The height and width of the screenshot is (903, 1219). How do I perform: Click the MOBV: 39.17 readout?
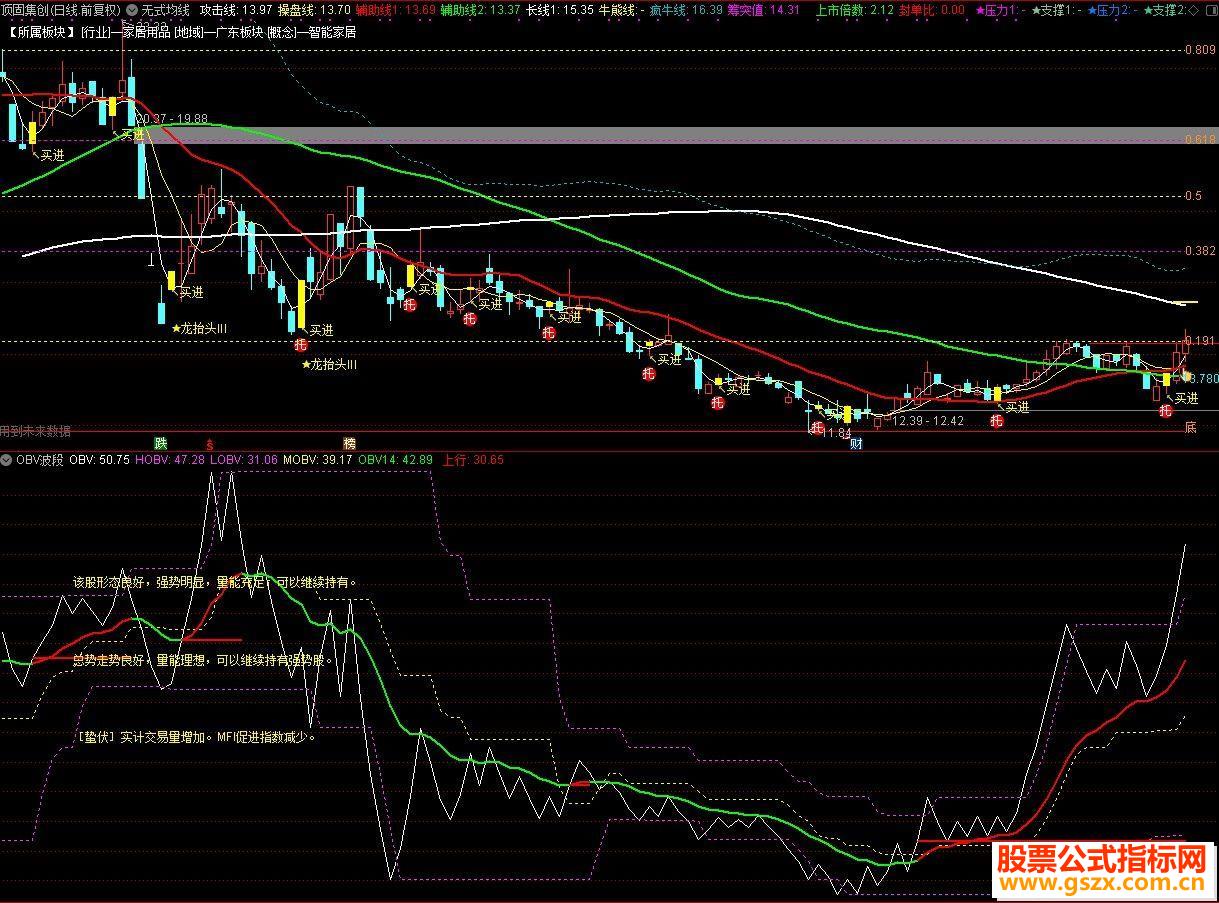[318, 460]
